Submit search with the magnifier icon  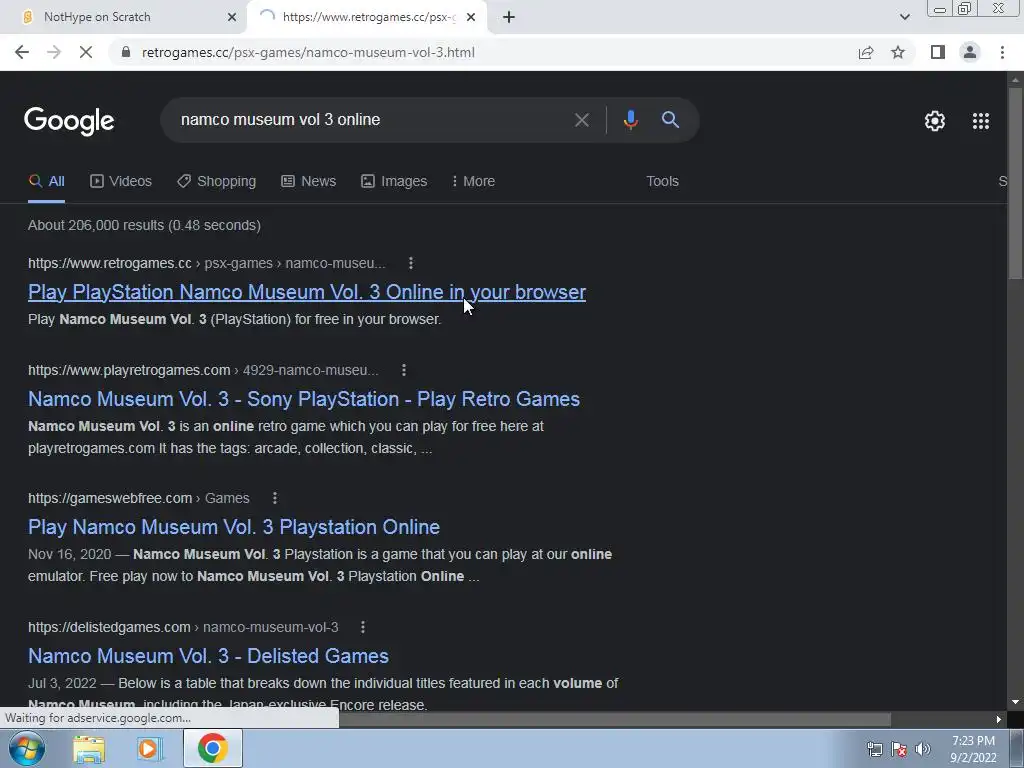click(670, 120)
